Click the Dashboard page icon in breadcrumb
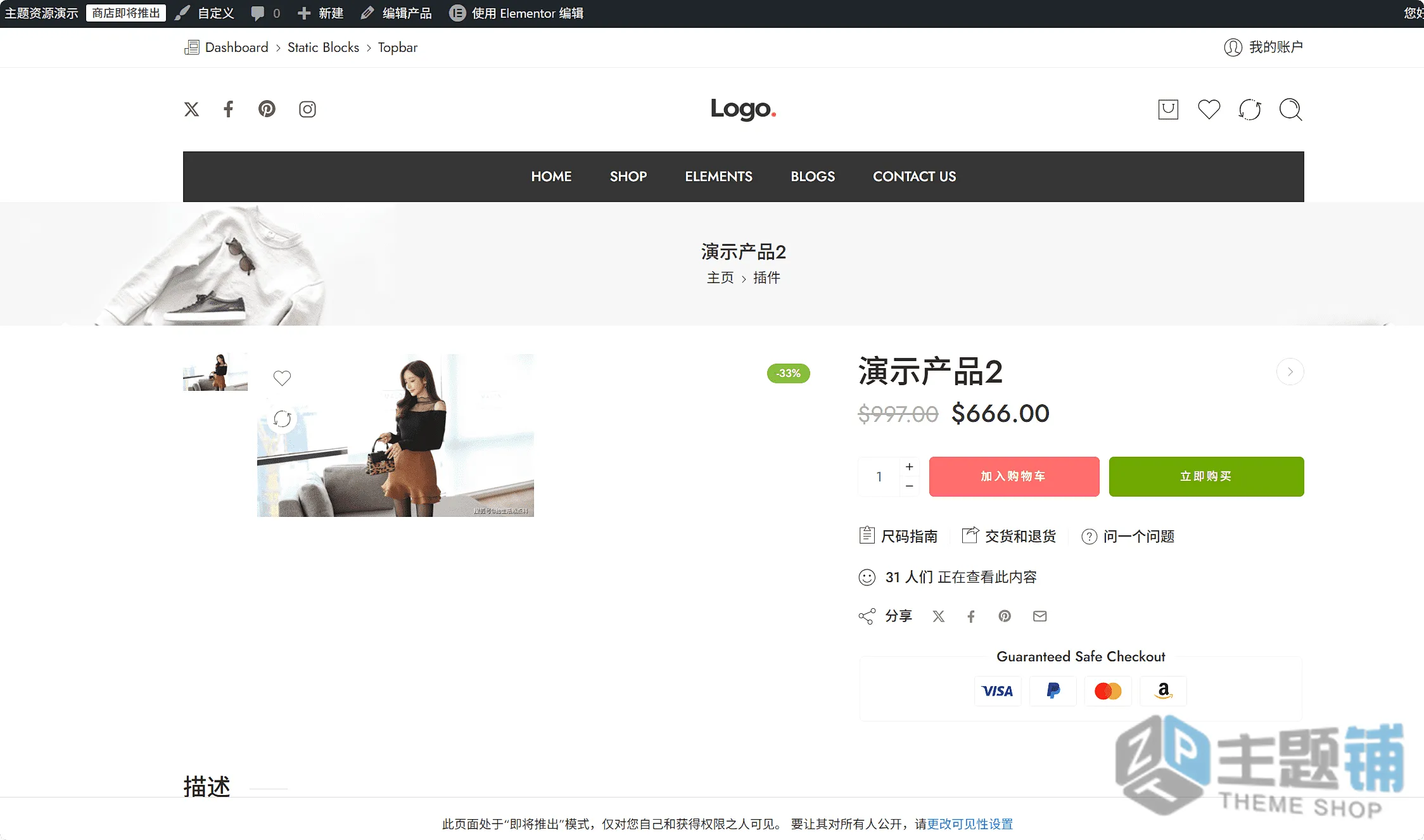This screenshot has width=1424, height=840. (191, 47)
